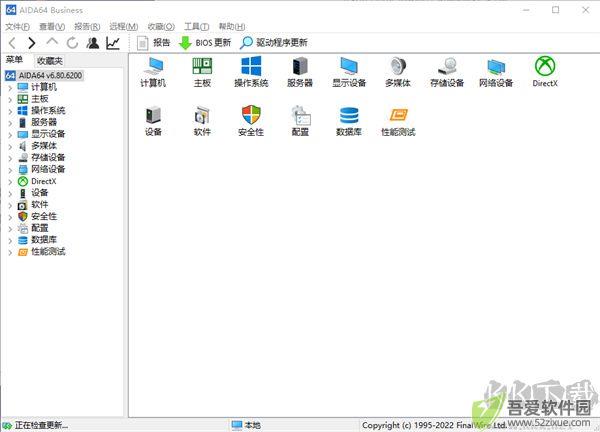Select 配置 in the left tree
The image size is (600, 432).
40,228
